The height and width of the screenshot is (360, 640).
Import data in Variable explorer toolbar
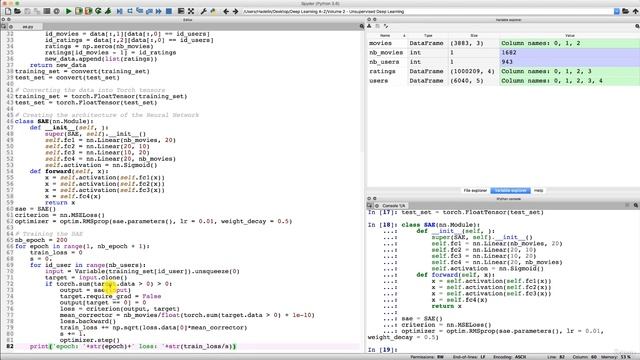pos(369,27)
